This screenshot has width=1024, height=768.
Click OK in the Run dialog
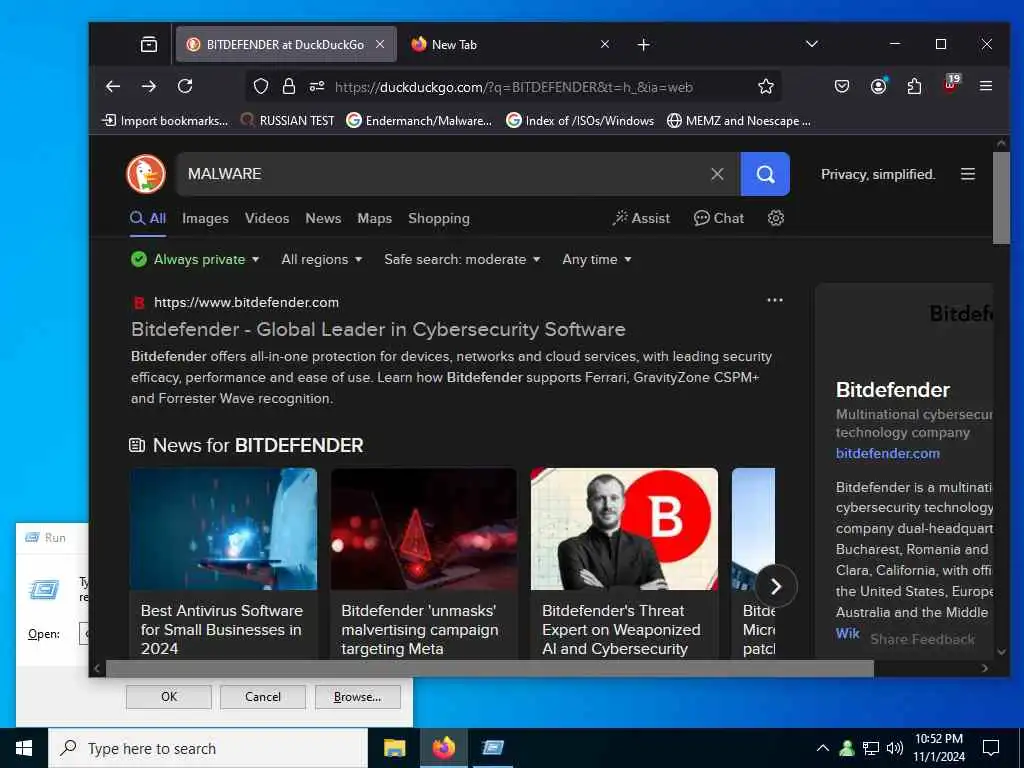point(168,697)
